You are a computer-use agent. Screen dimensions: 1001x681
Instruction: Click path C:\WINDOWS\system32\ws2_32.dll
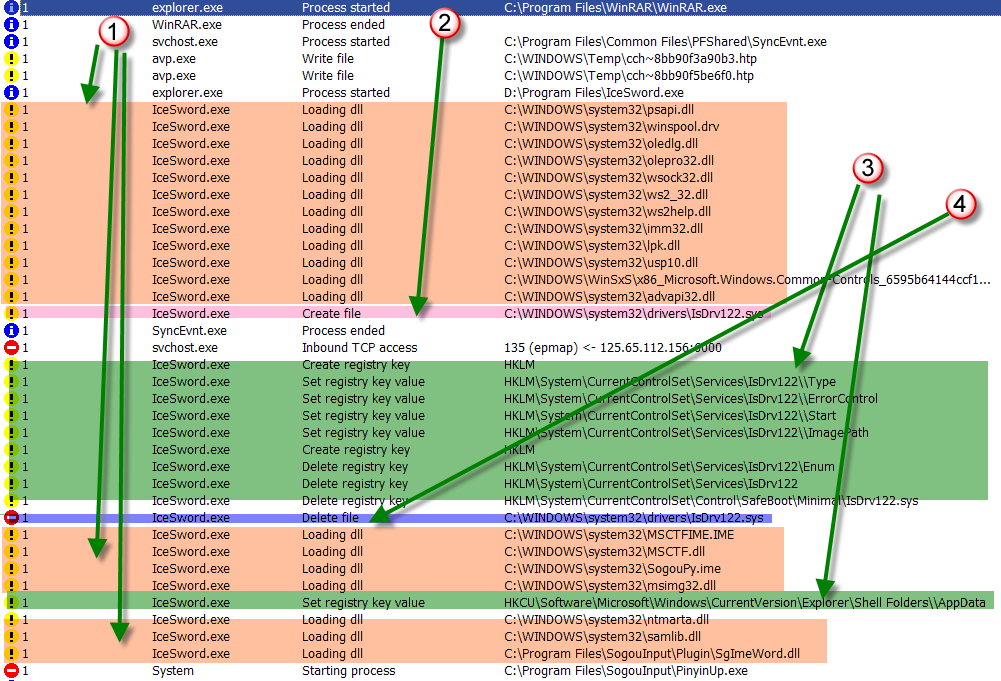[x=606, y=195]
